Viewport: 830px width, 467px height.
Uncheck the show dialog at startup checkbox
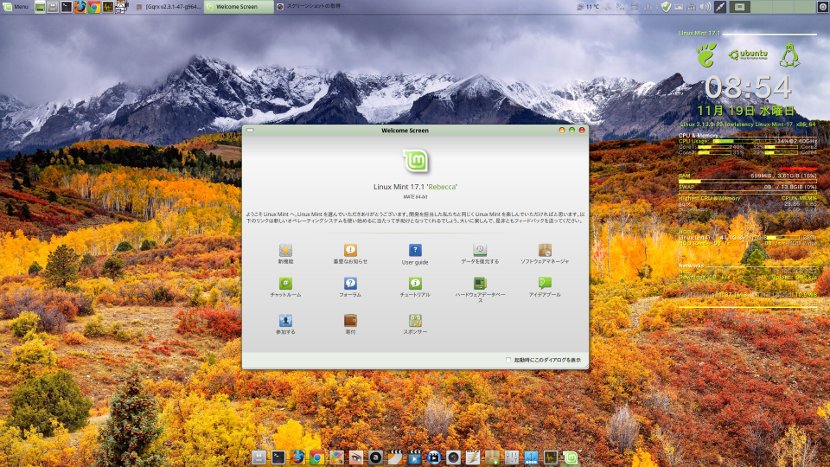(x=508, y=360)
